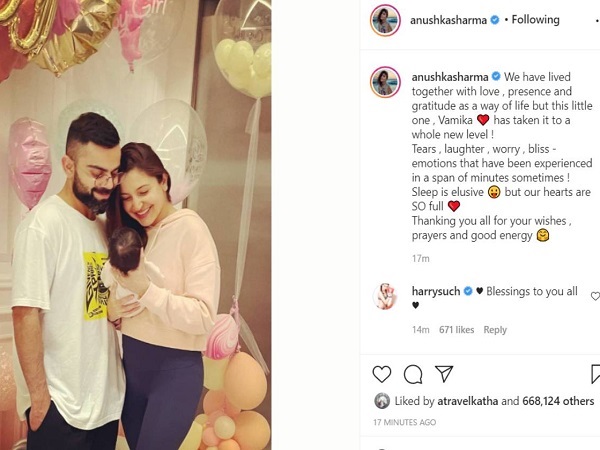The height and width of the screenshot is (450, 600).
Task: Like harrysuch's comment with small heart
Action: point(595,296)
